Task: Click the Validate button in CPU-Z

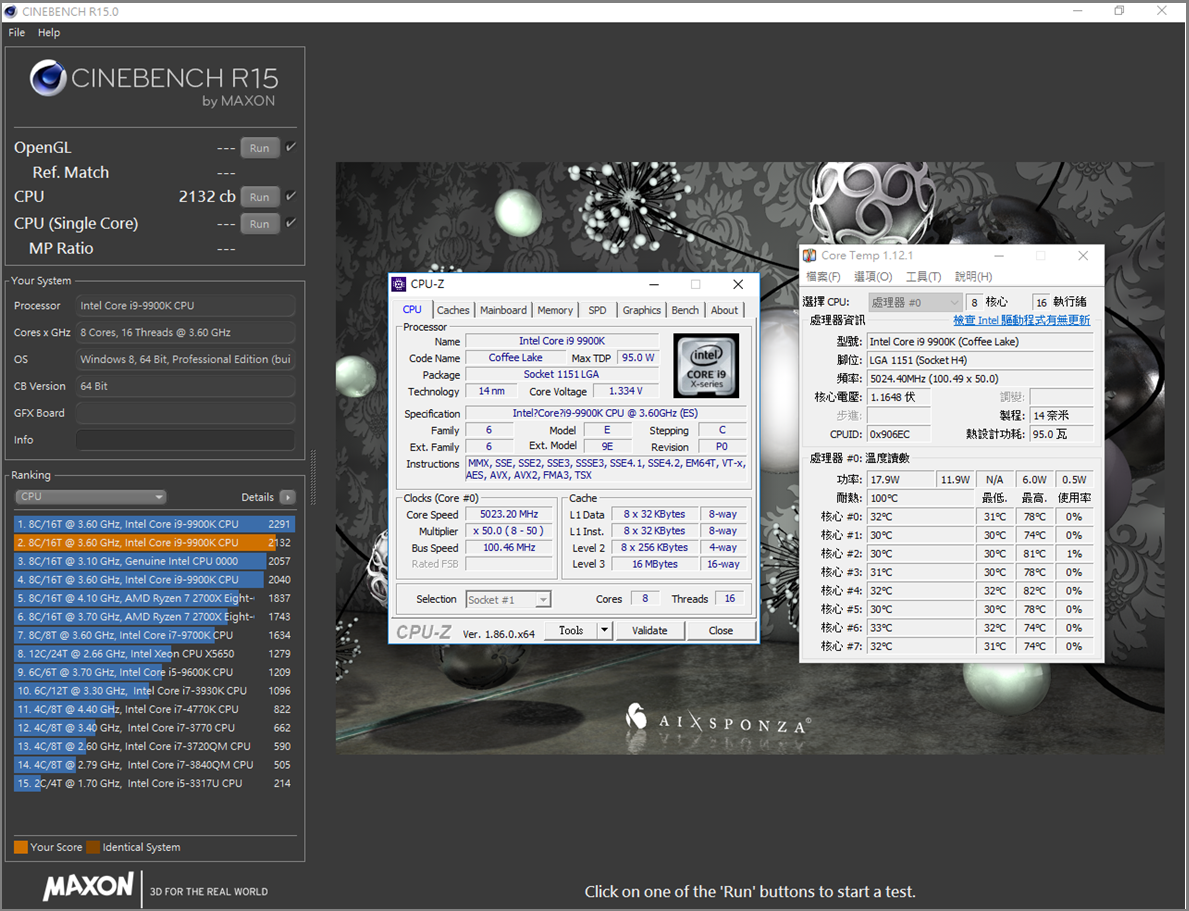Action: coord(650,630)
